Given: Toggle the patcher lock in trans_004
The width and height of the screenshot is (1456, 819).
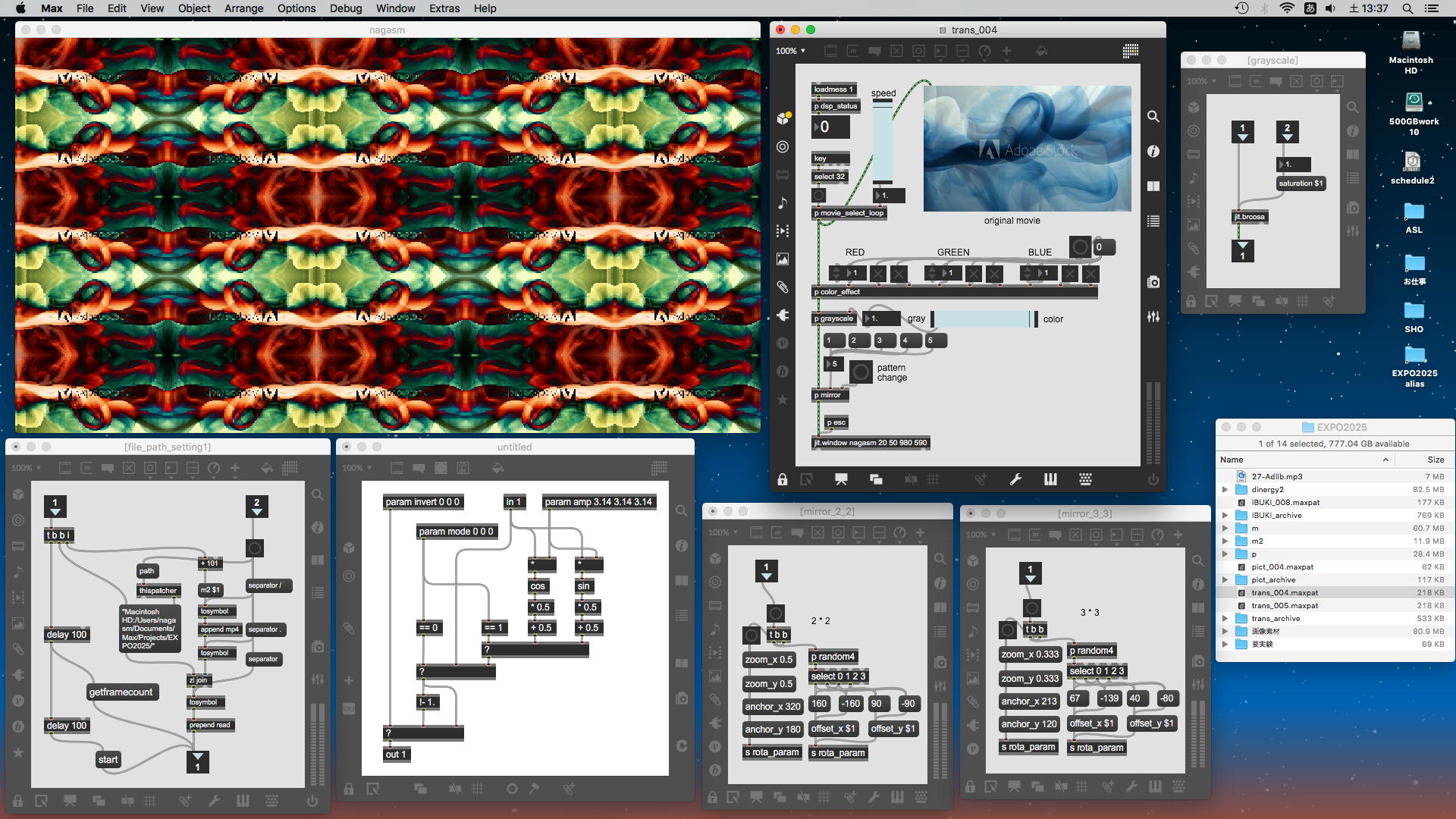Looking at the screenshot, I should 782,479.
